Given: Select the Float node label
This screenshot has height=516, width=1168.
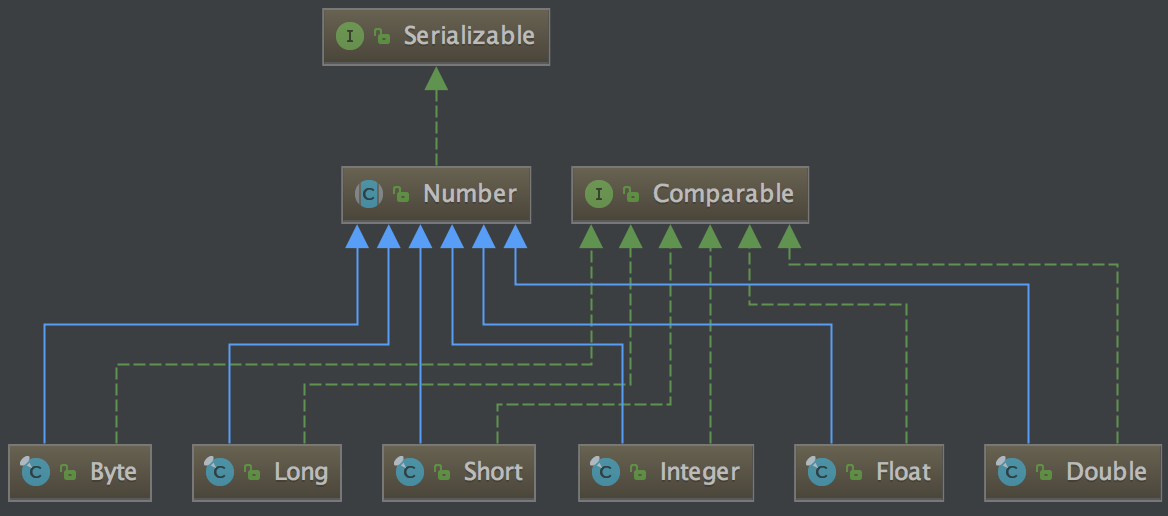Looking at the screenshot, I should point(903,472).
